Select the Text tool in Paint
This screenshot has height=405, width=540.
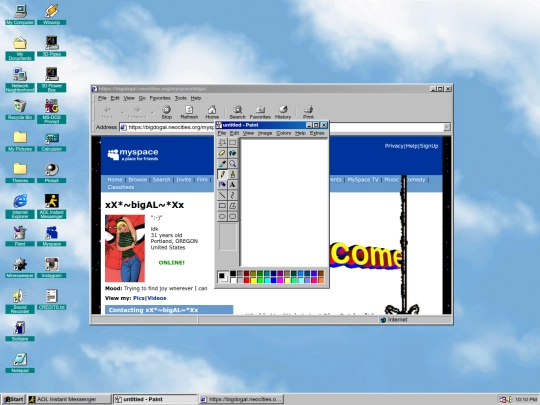233,185
